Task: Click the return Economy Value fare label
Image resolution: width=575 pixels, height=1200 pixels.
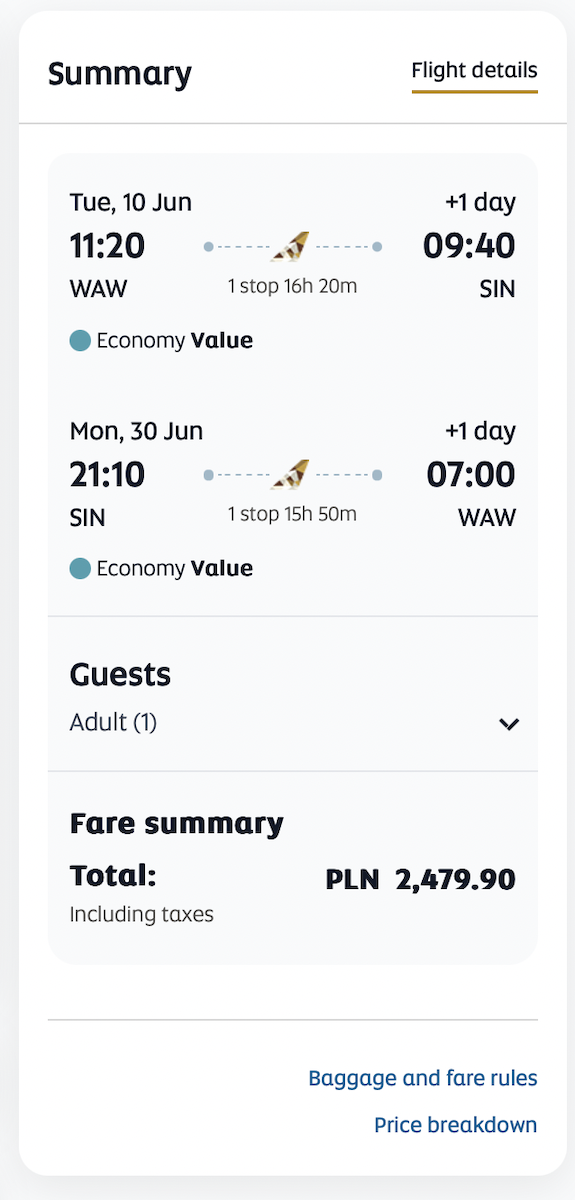Action: pos(174,569)
